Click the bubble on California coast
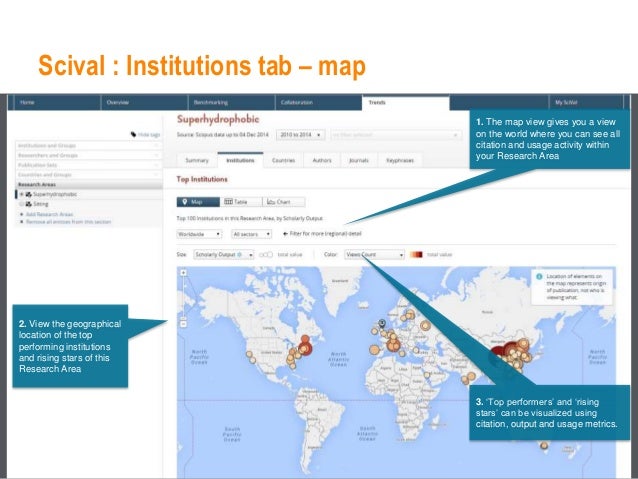The image size is (638, 479). [x=249, y=354]
